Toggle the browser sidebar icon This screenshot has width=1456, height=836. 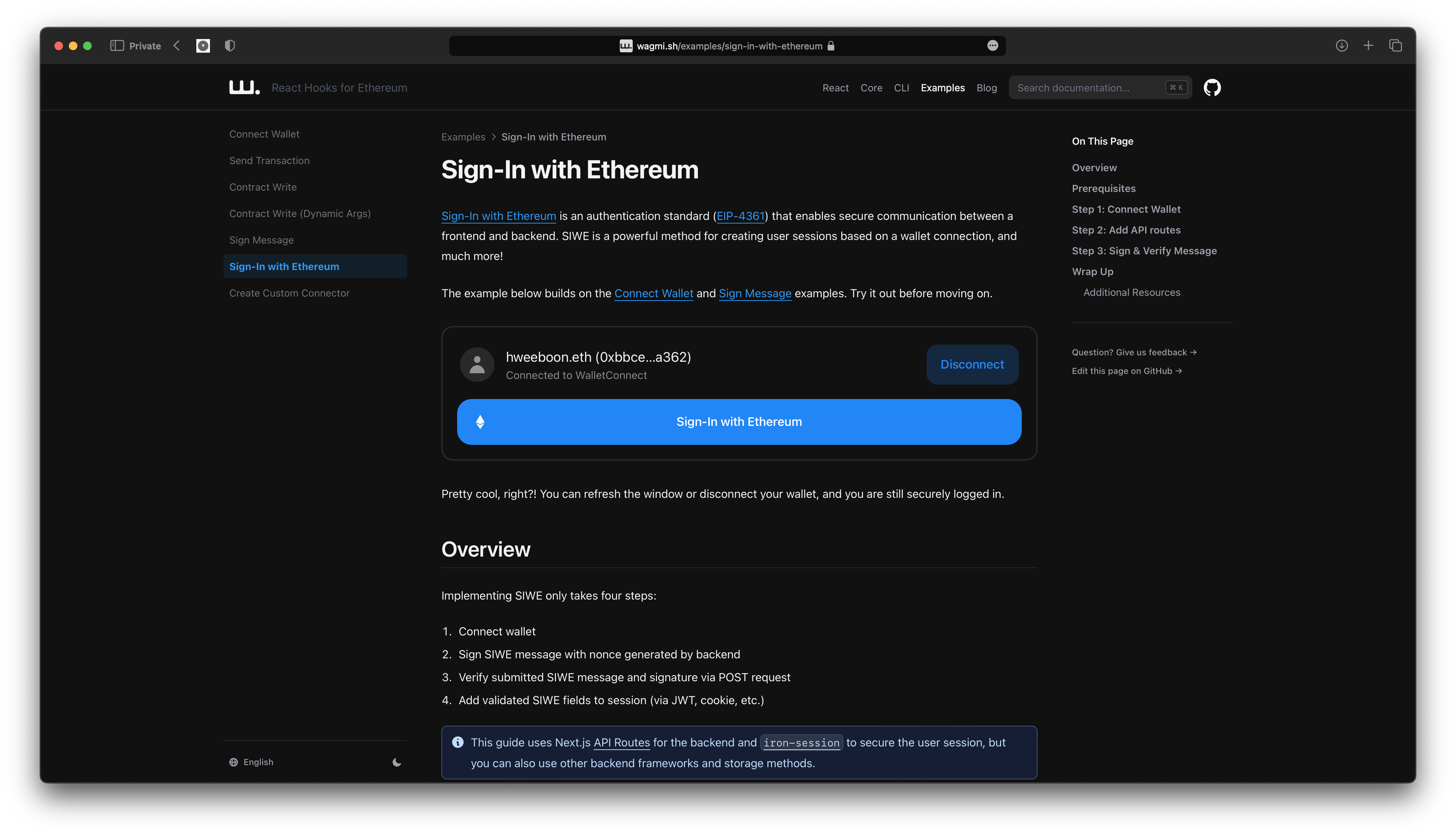coord(118,45)
